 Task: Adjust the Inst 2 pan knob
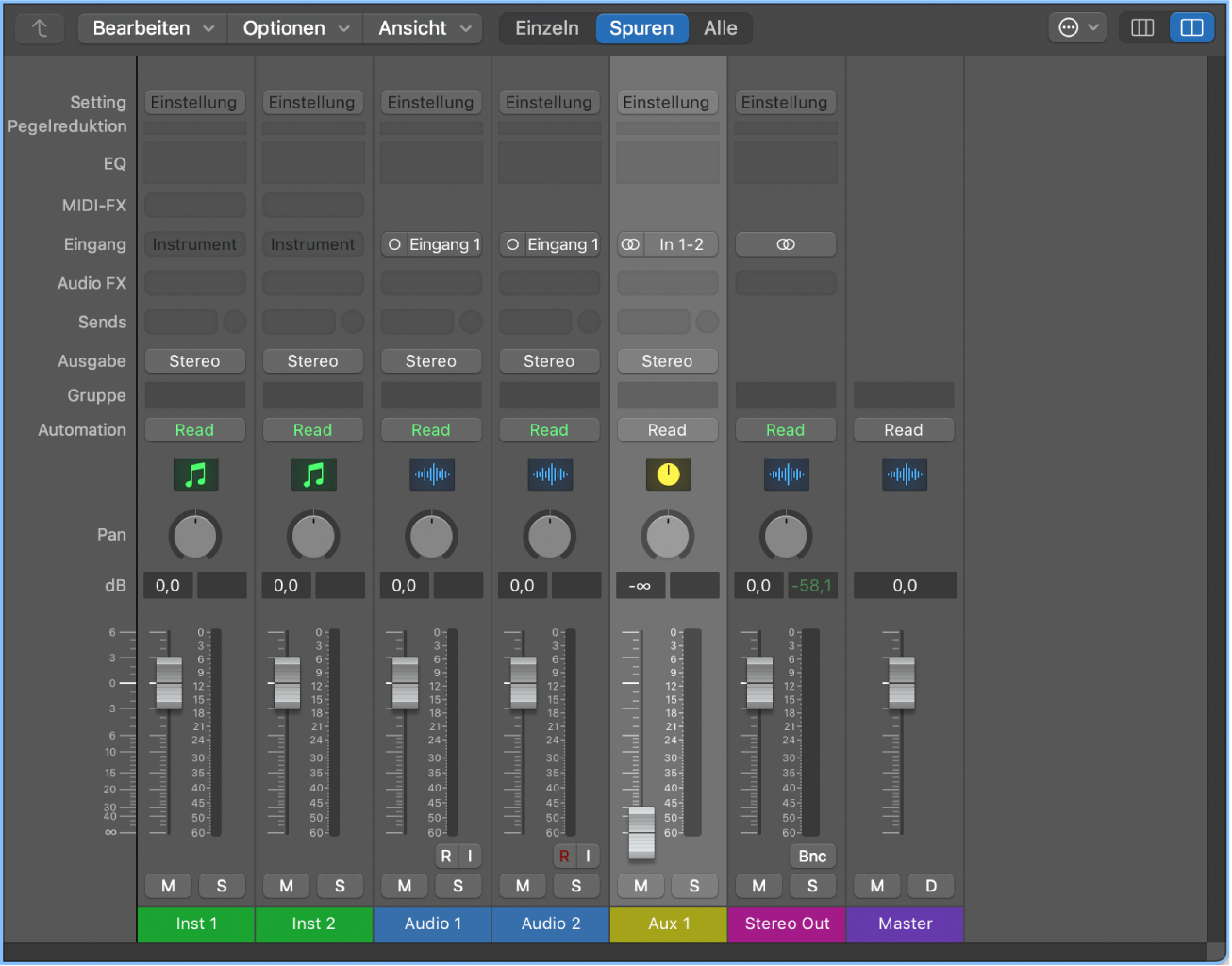click(x=313, y=537)
